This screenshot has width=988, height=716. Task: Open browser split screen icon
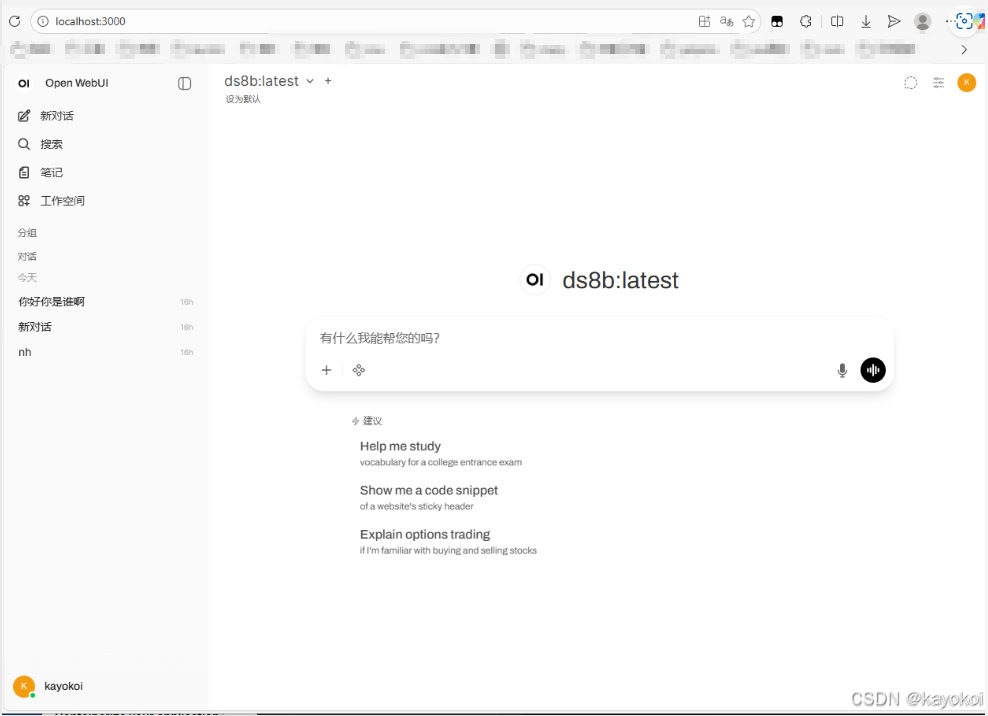coord(837,21)
